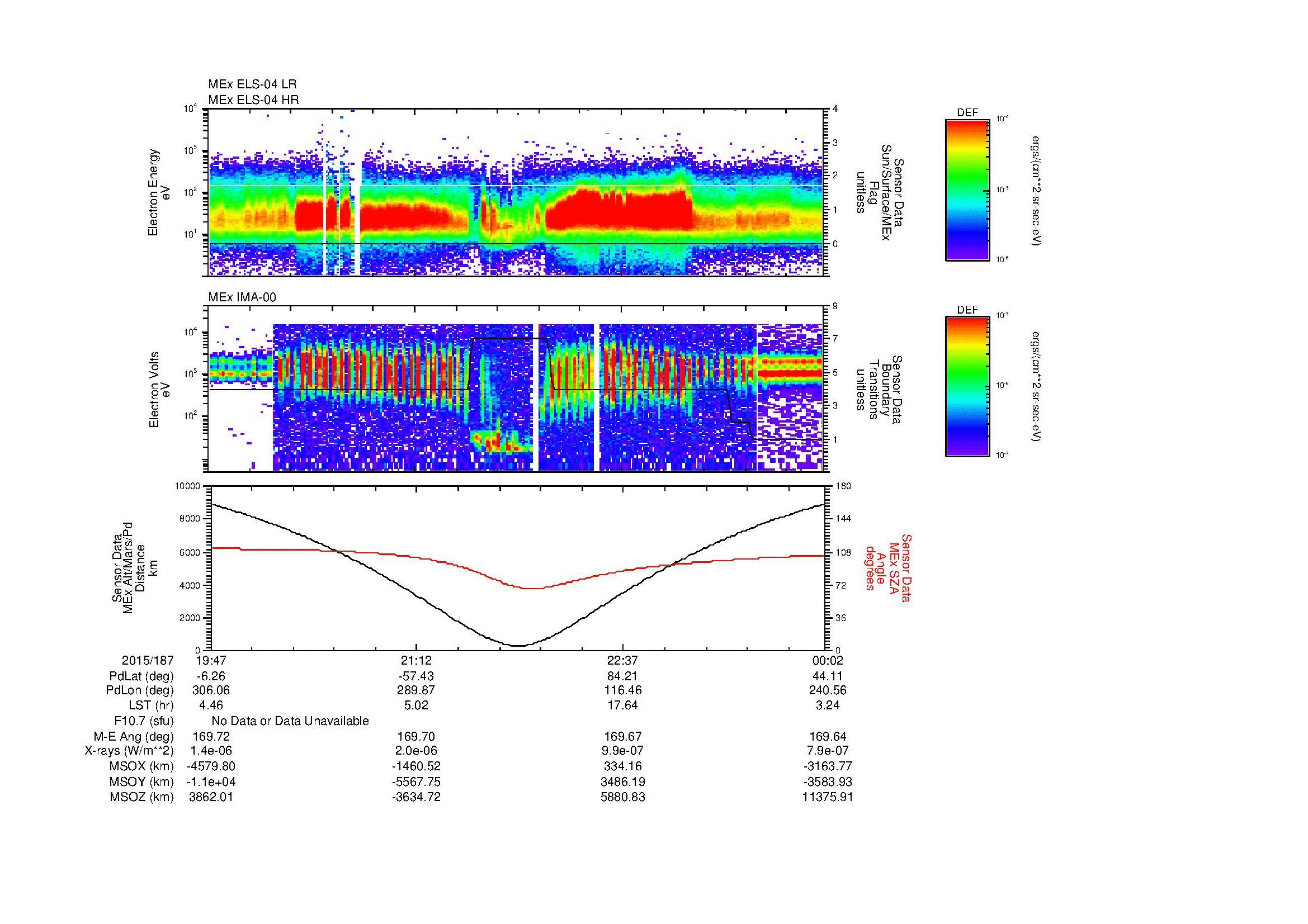Click the 'MSOX (km)' row label
The width and height of the screenshot is (1308, 924).
point(142,766)
